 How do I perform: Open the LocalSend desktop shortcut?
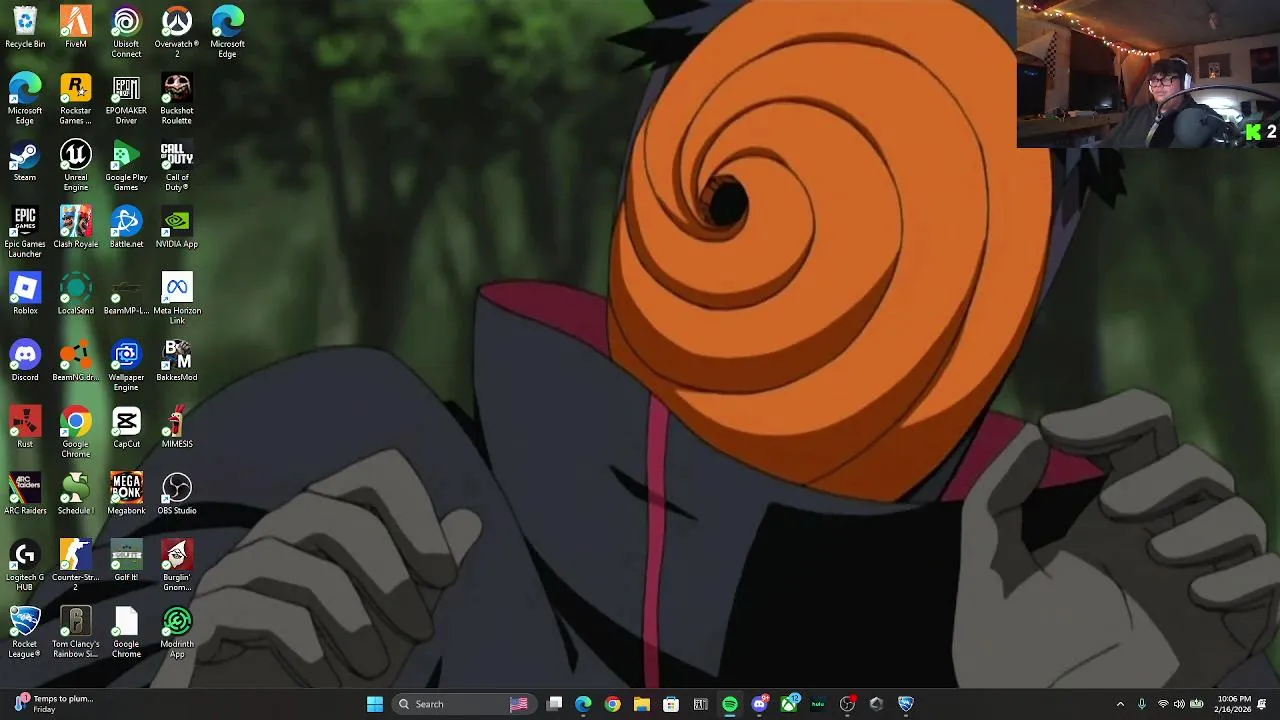(76, 294)
